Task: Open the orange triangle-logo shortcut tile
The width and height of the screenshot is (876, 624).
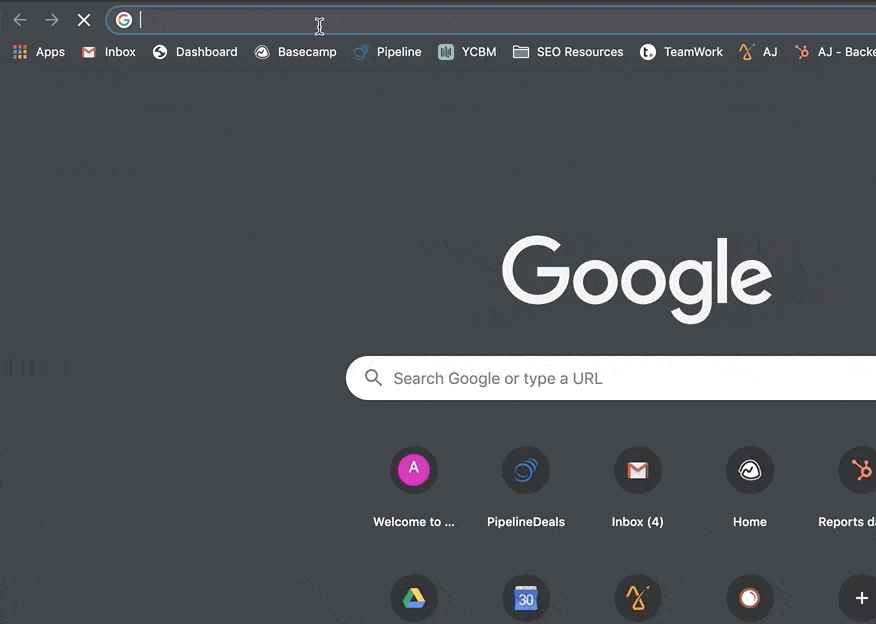Action: (637, 598)
